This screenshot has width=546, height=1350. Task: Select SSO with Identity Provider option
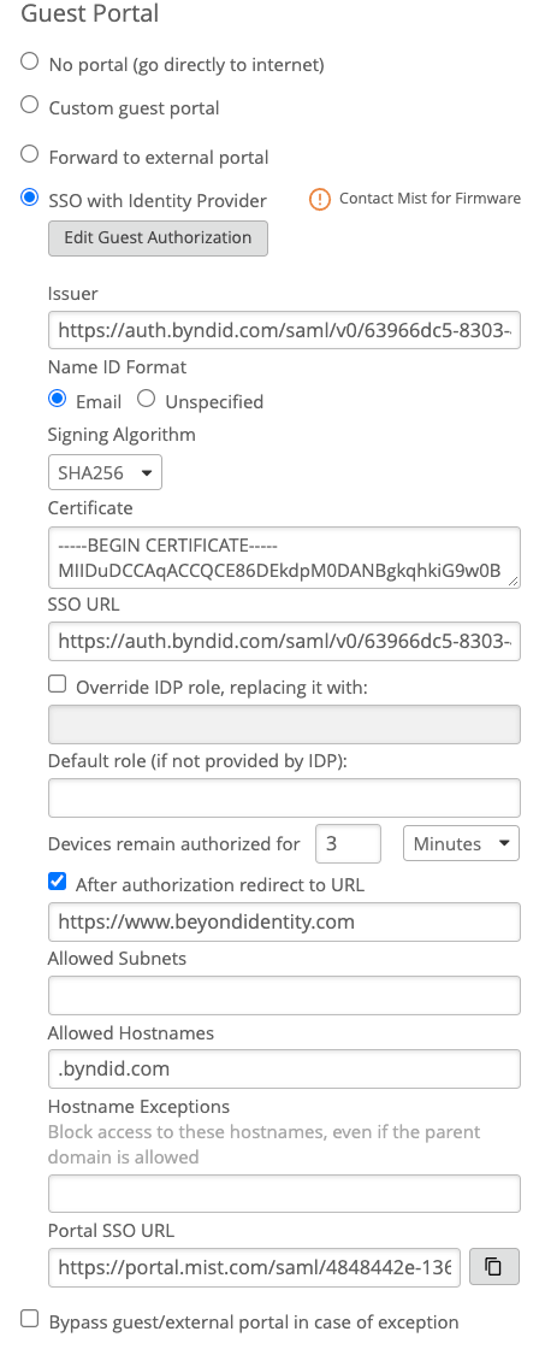(30, 199)
